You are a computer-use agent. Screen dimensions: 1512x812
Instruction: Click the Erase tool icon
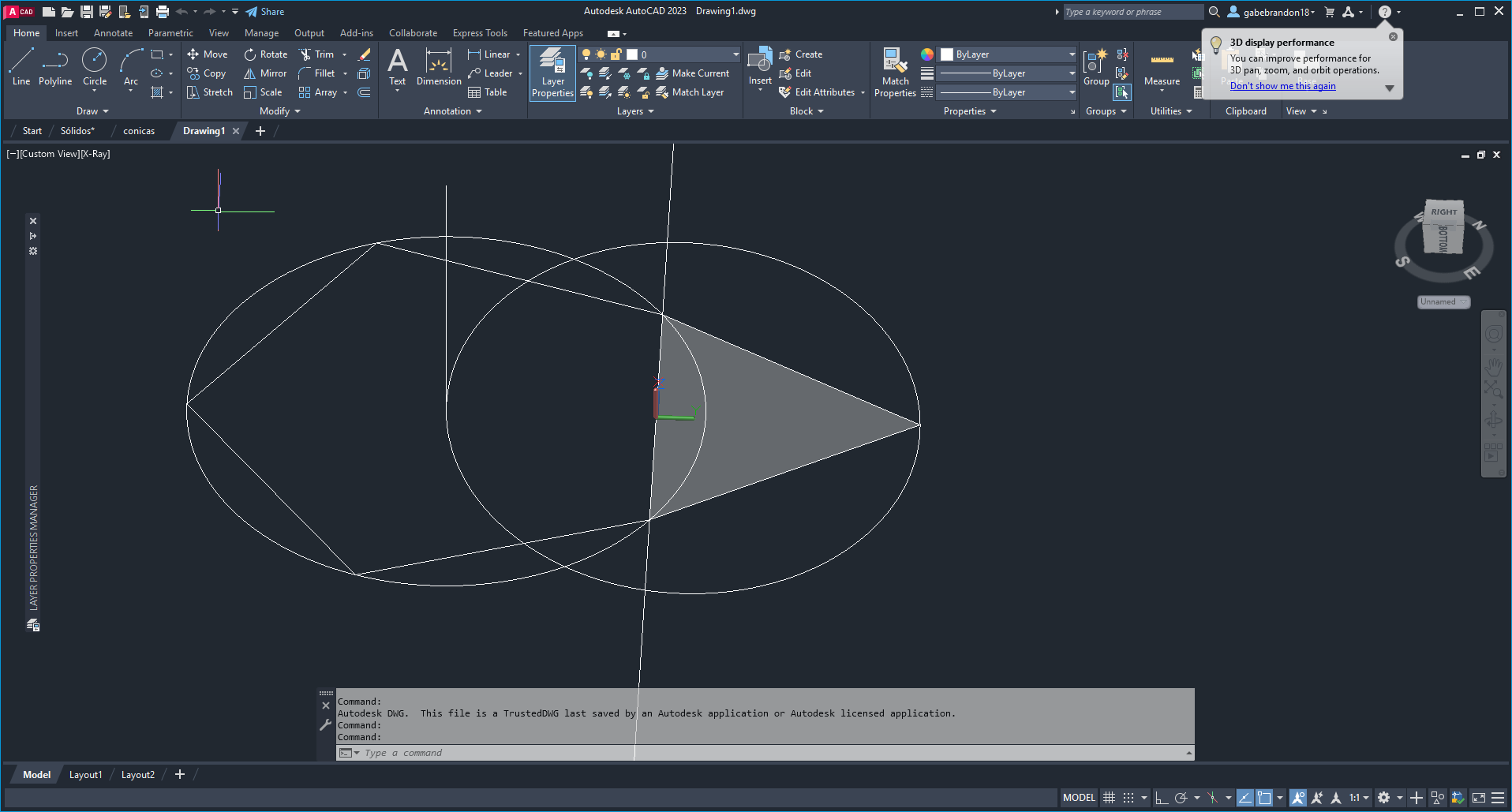click(364, 54)
